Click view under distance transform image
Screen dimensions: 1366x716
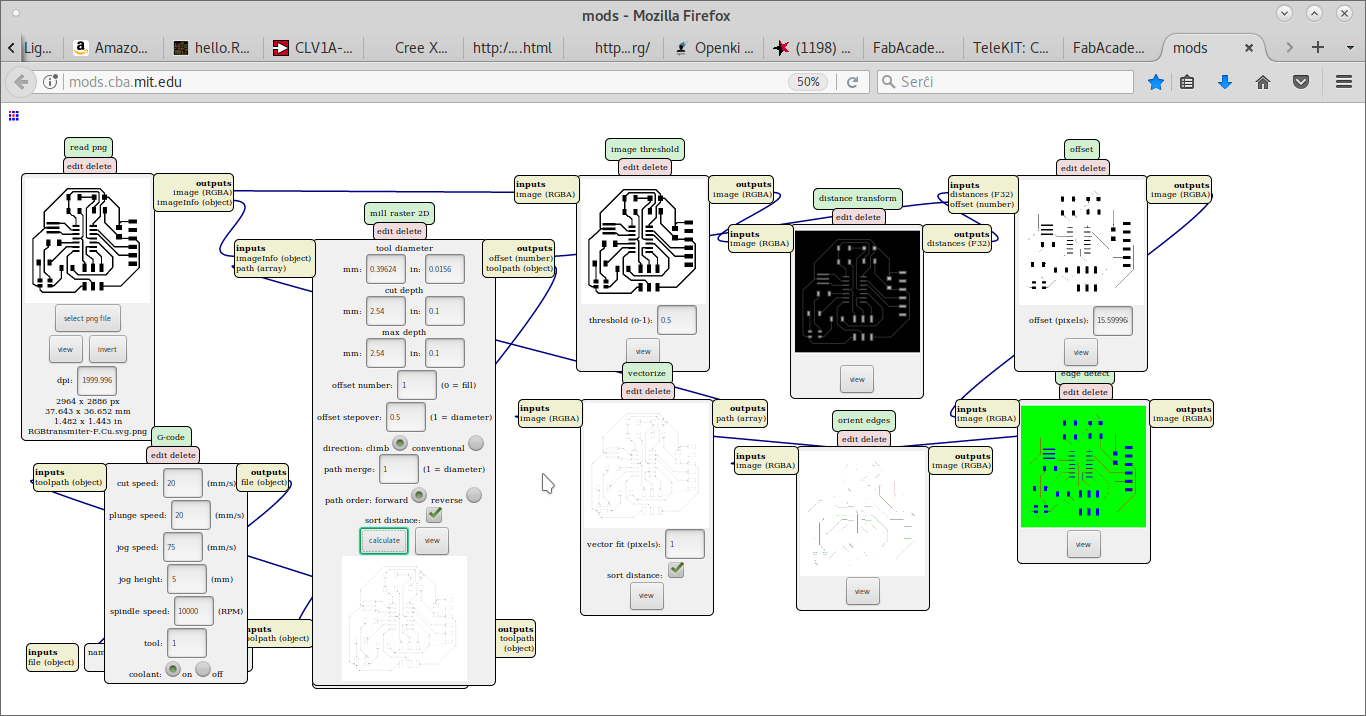pyautogui.click(x=857, y=379)
